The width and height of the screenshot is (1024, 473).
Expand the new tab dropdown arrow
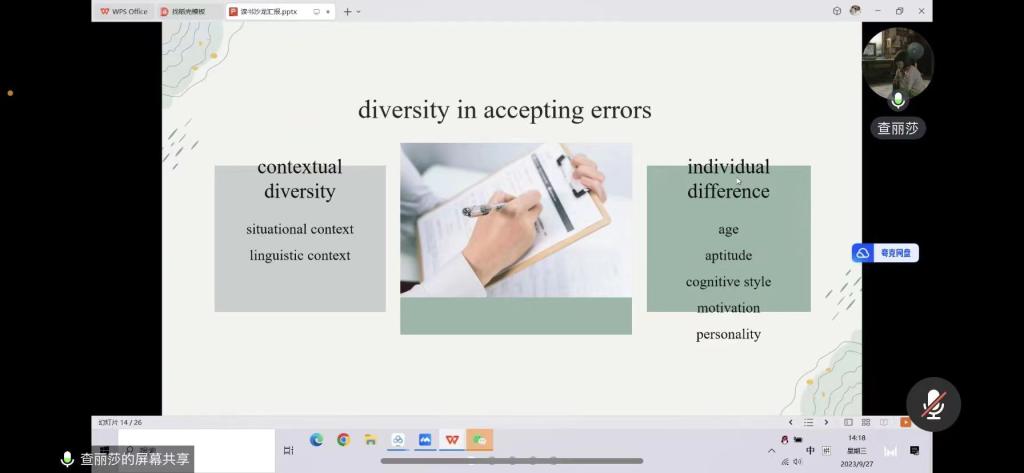tap(359, 12)
